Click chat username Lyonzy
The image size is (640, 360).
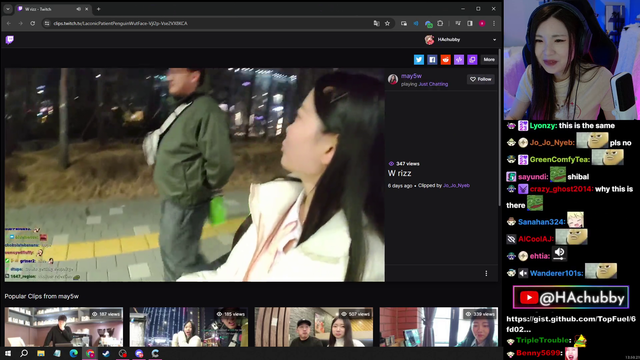[542, 126]
